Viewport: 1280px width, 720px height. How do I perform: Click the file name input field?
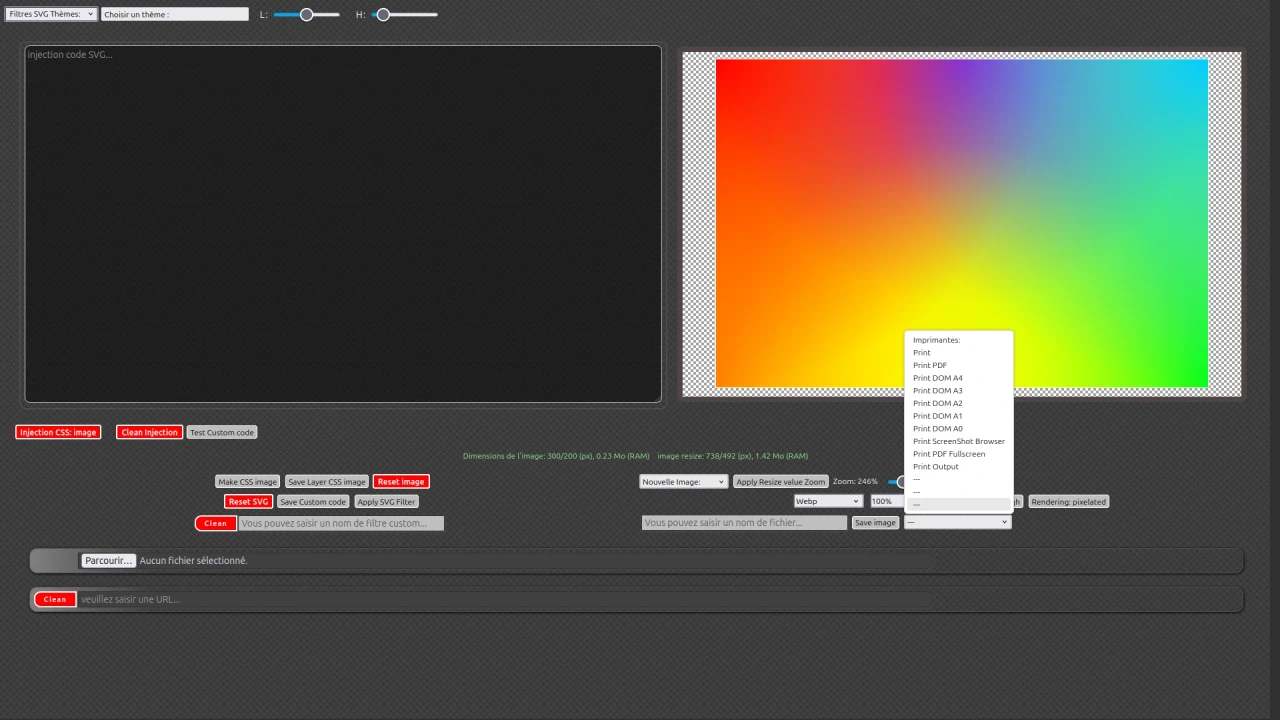pyautogui.click(x=743, y=522)
